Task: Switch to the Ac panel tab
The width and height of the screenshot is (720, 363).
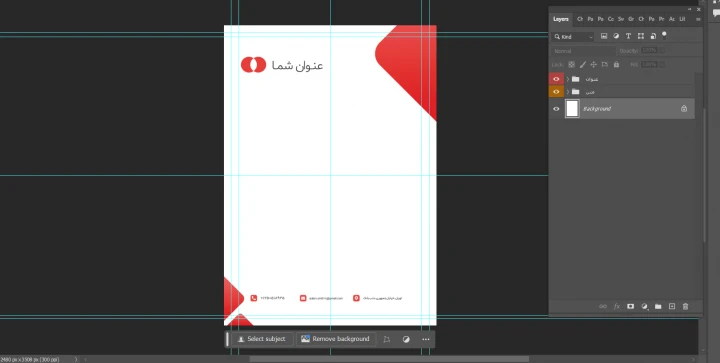Action: (672, 19)
